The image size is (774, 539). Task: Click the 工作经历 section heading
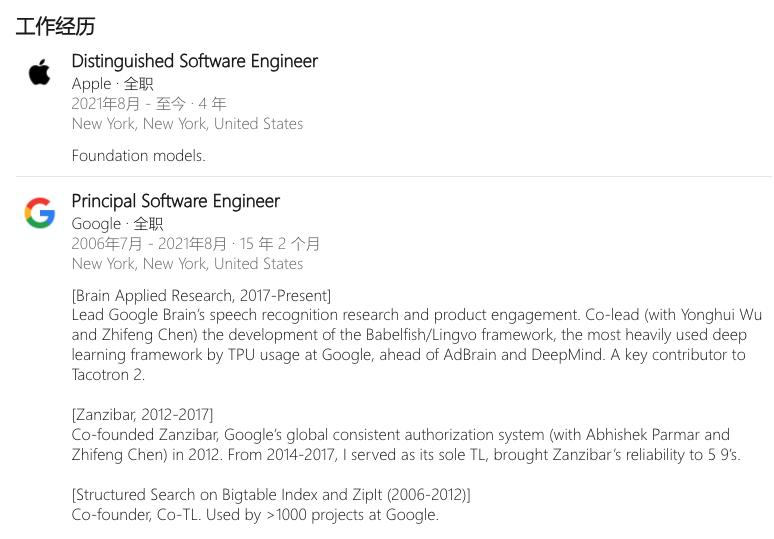pyautogui.click(x=55, y=26)
